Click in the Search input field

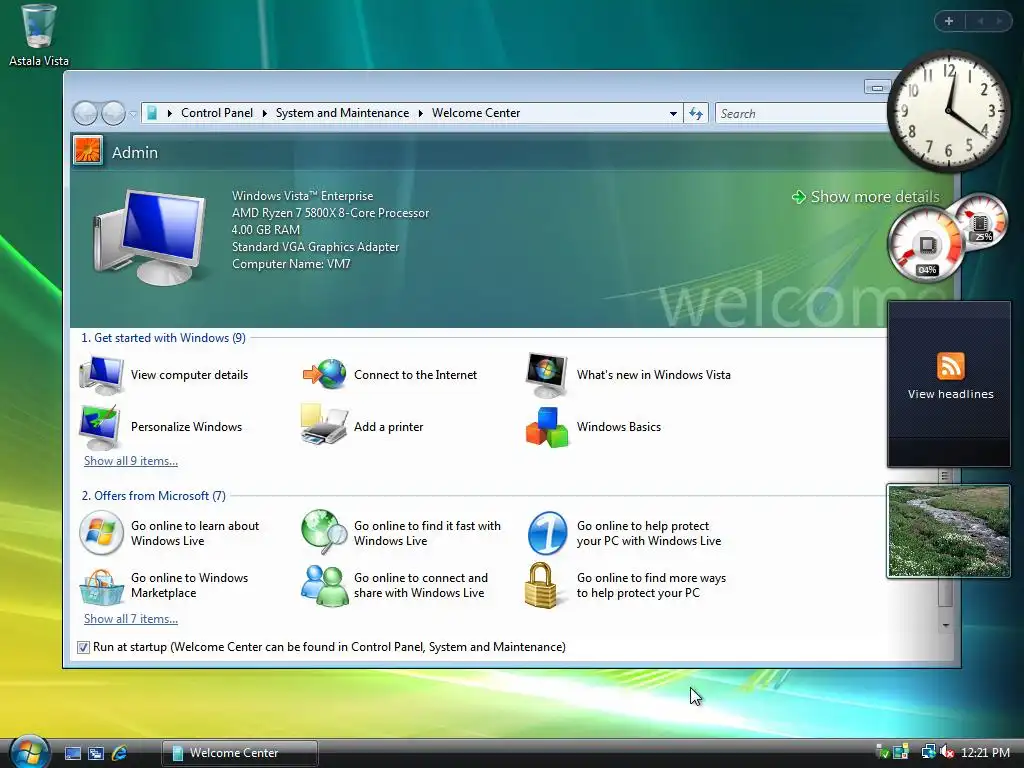click(x=801, y=114)
